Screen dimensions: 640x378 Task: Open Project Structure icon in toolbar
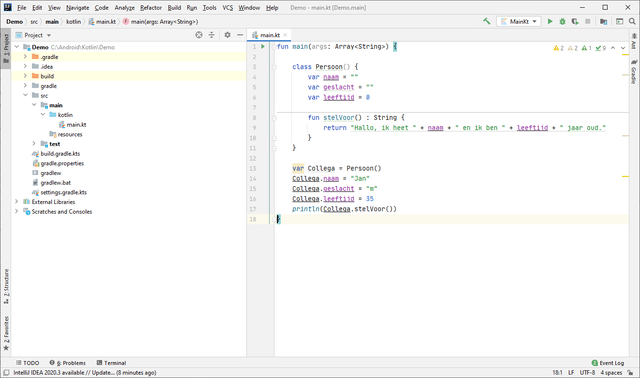pyautogui.click(x=603, y=21)
